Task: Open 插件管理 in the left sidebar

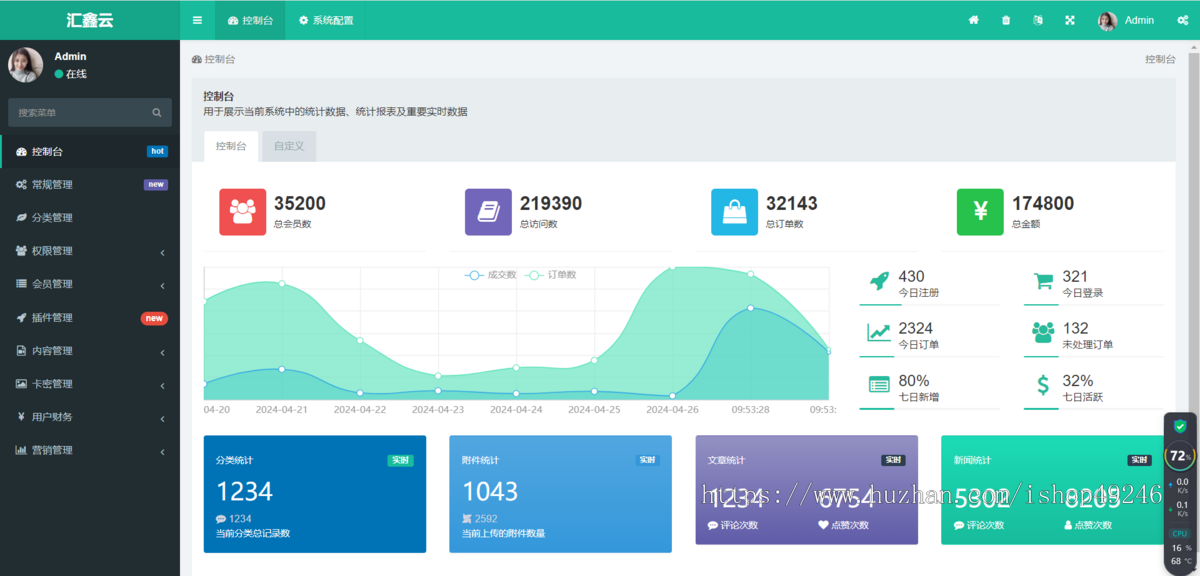Action: click(x=90, y=318)
